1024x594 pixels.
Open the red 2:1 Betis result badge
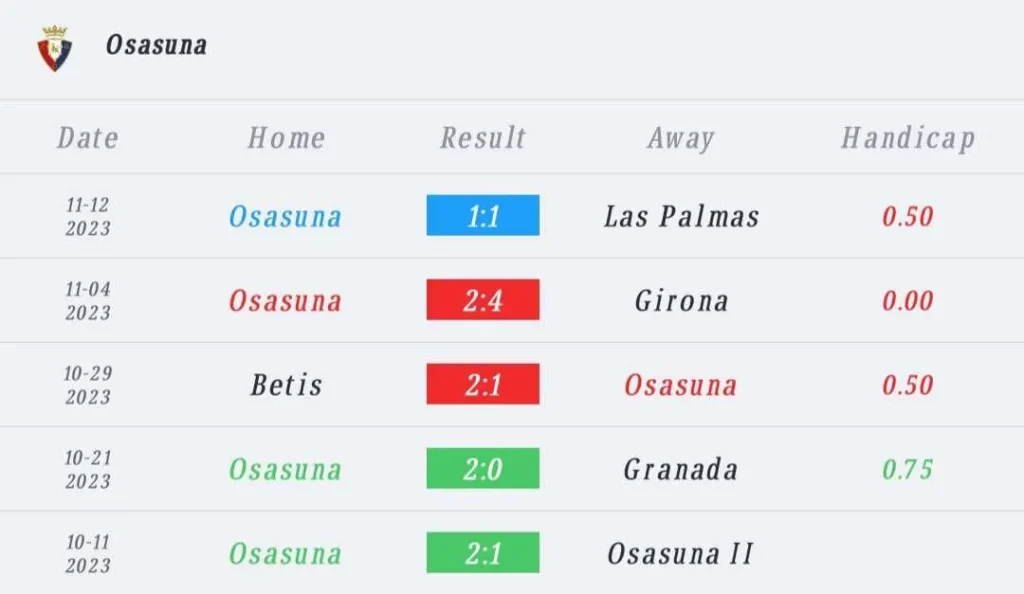point(483,384)
